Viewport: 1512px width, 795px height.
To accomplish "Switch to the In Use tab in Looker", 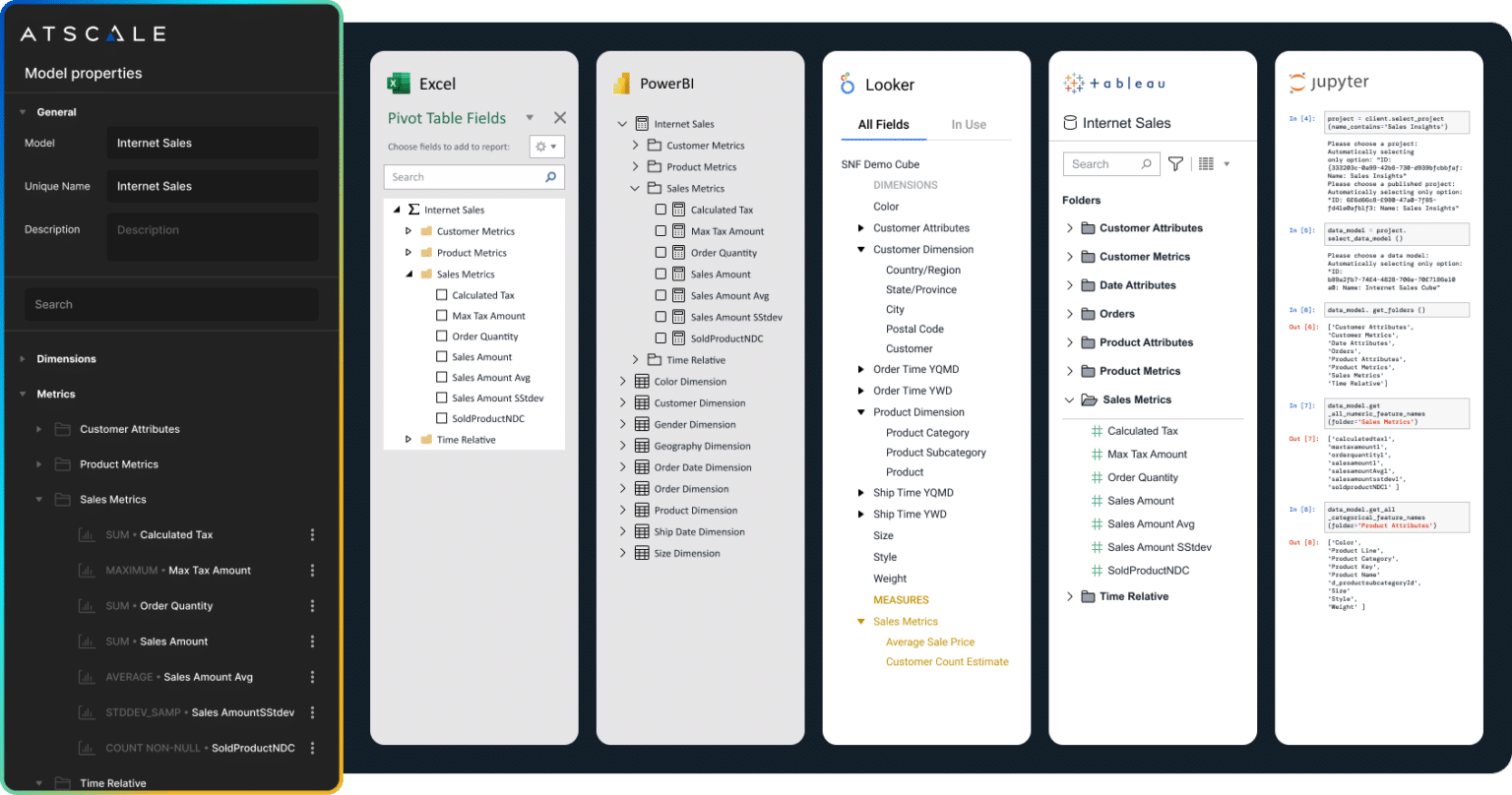I will (969, 124).
